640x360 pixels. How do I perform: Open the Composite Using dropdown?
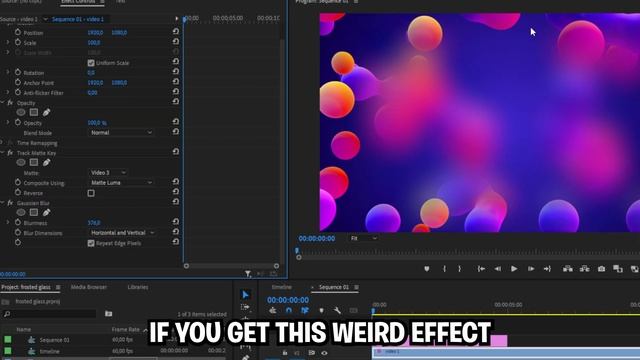click(x=121, y=183)
